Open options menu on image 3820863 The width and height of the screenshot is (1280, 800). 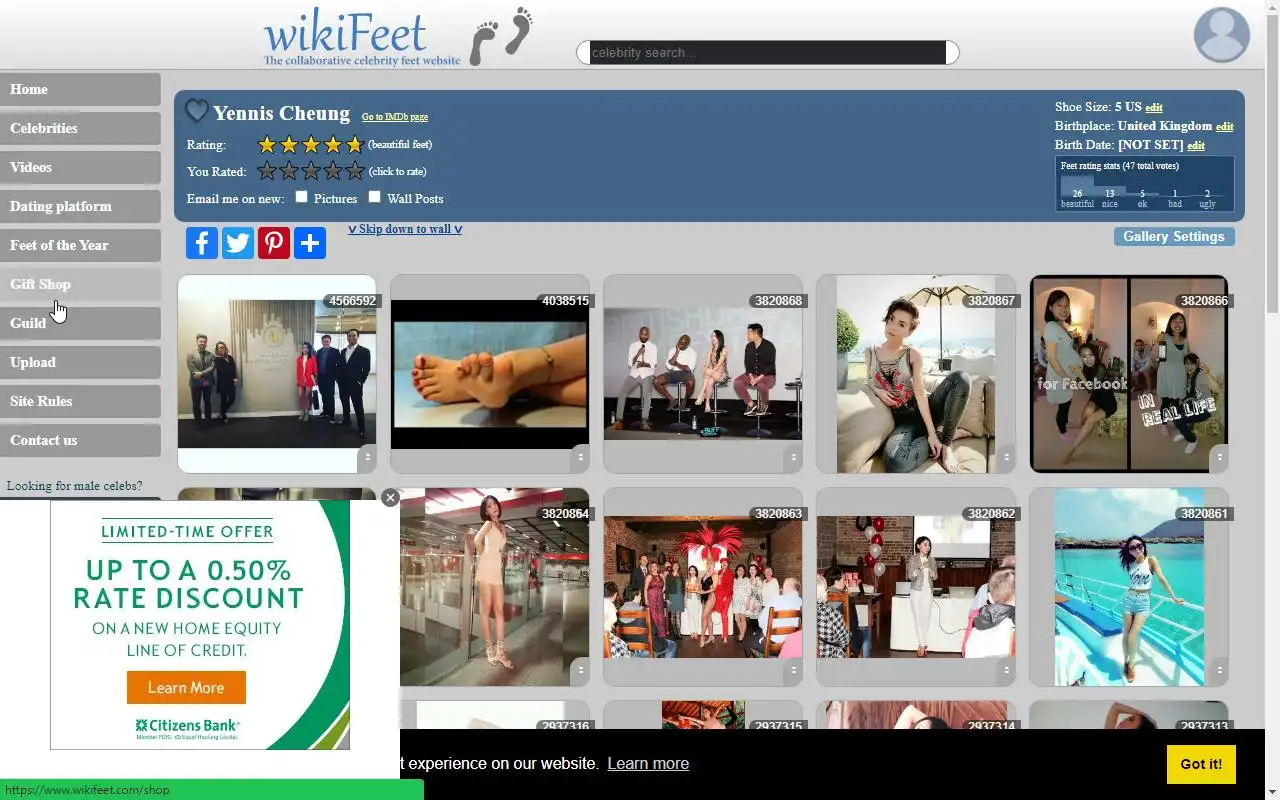click(x=793, y=670)
